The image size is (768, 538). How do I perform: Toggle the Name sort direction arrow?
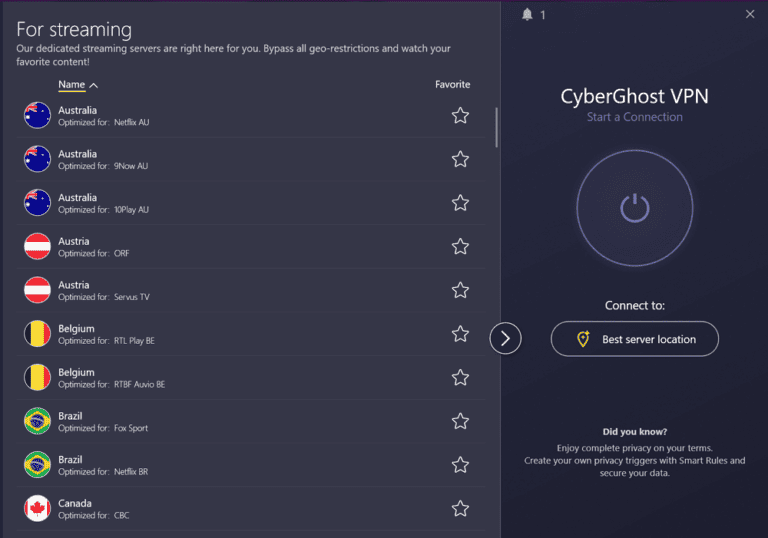click(x=94, y=85)
